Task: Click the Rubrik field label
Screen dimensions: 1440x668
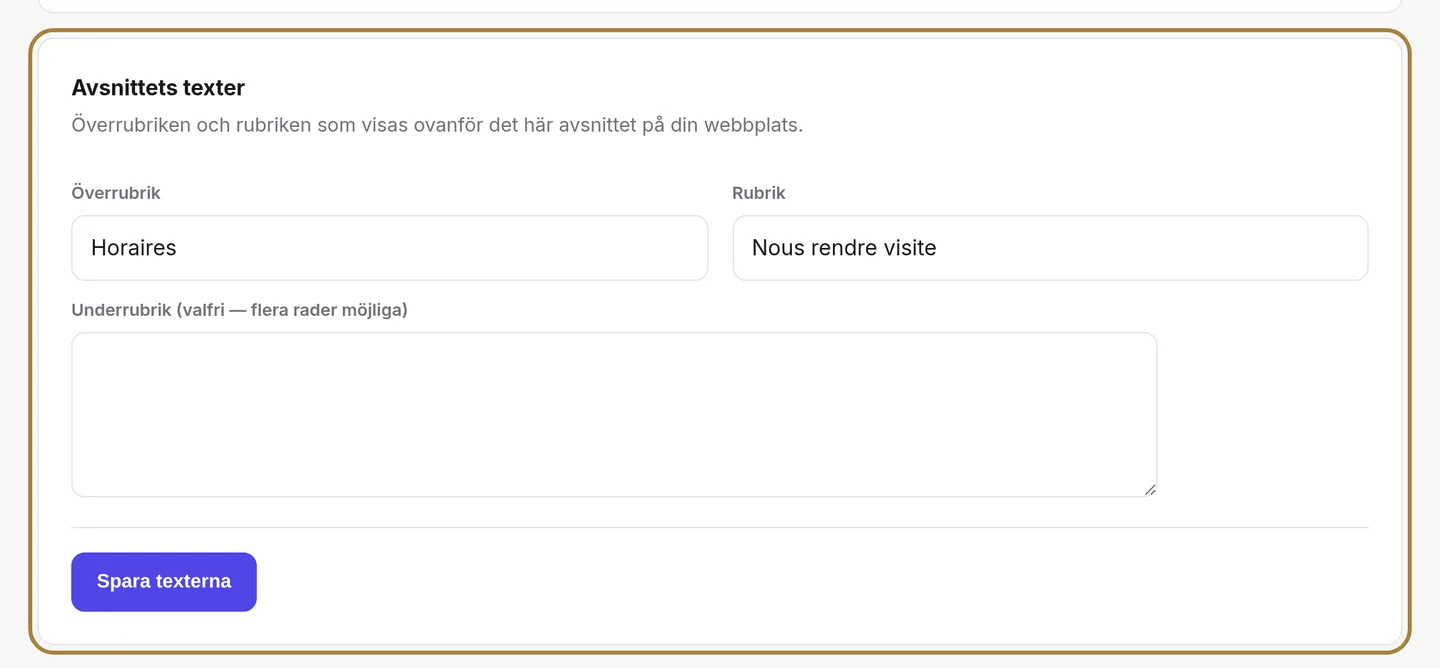Action: (759, 193)
